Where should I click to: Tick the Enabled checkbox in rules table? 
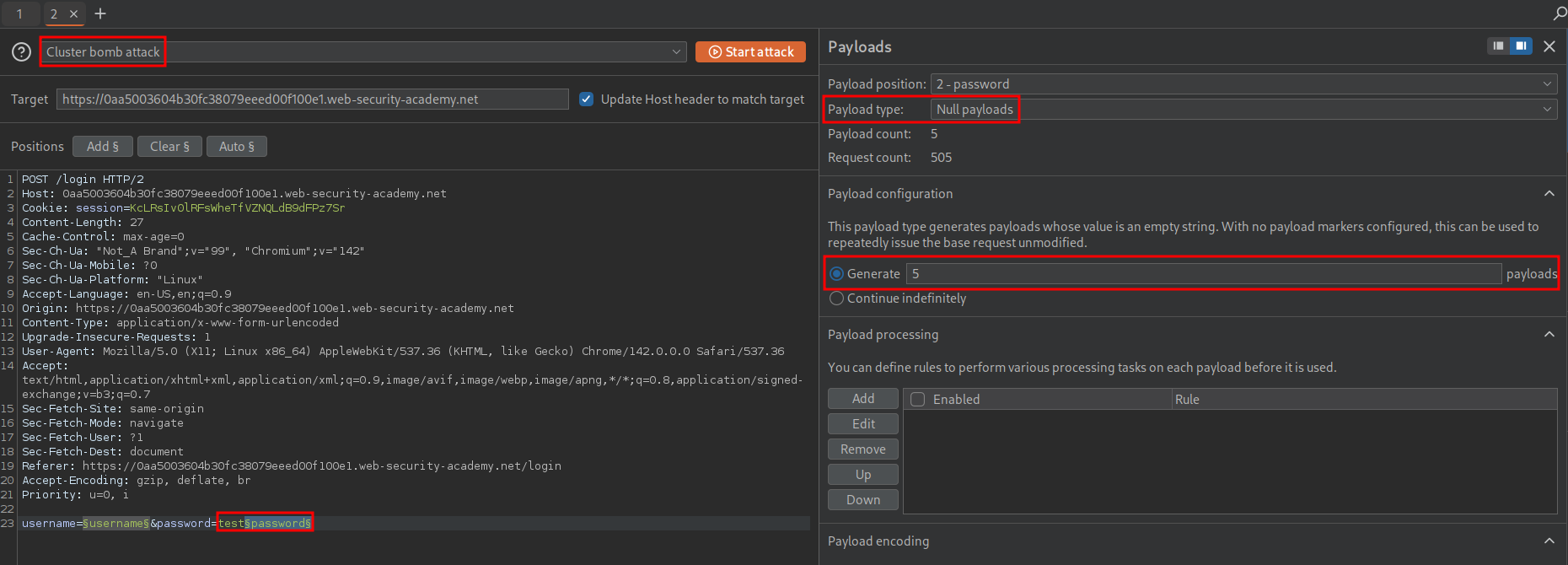918,400
